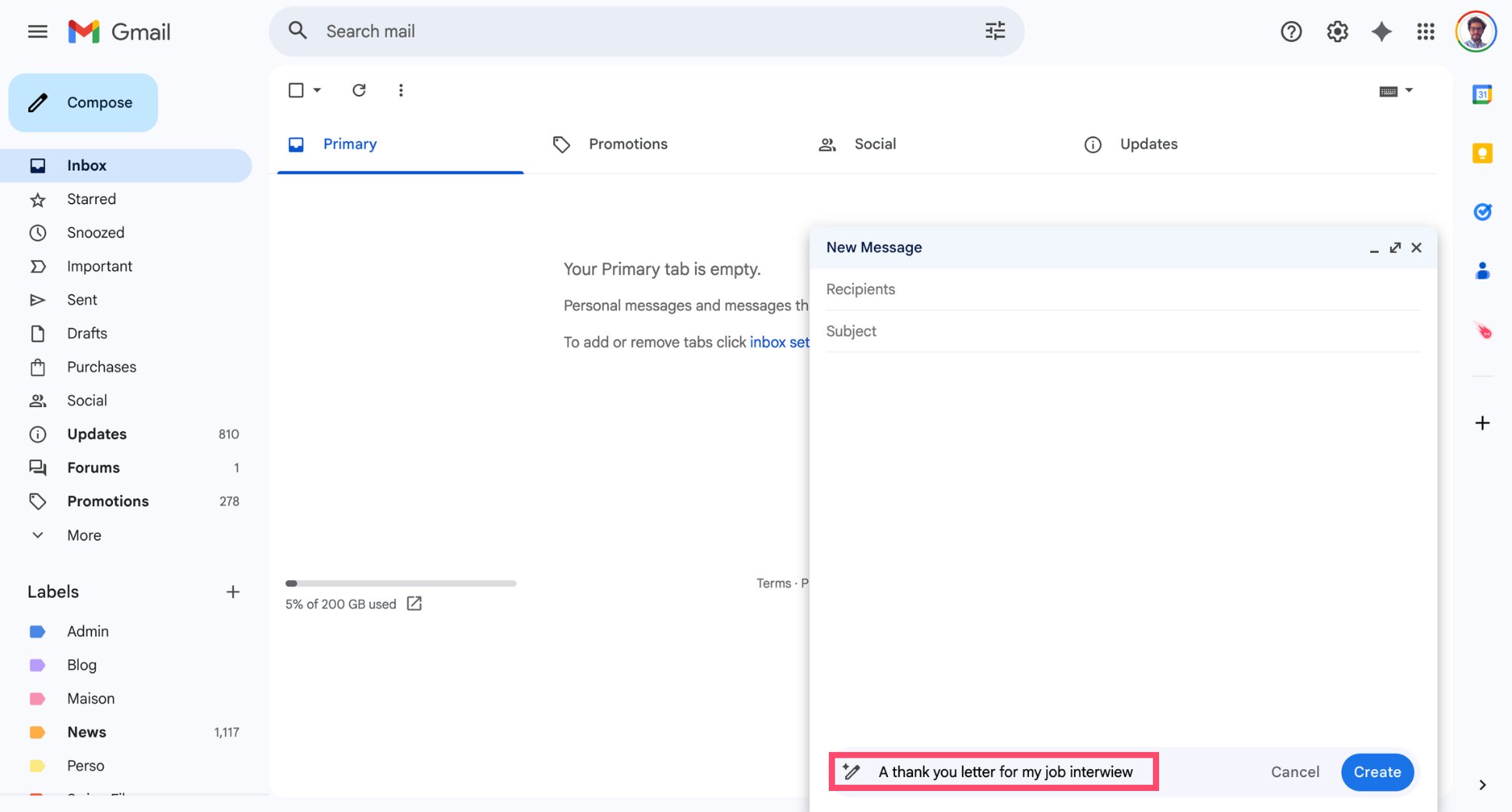This screenshot has width=1512, height=812.
Task: Click the Create button in the compose window
Action: click(1376, 772)
